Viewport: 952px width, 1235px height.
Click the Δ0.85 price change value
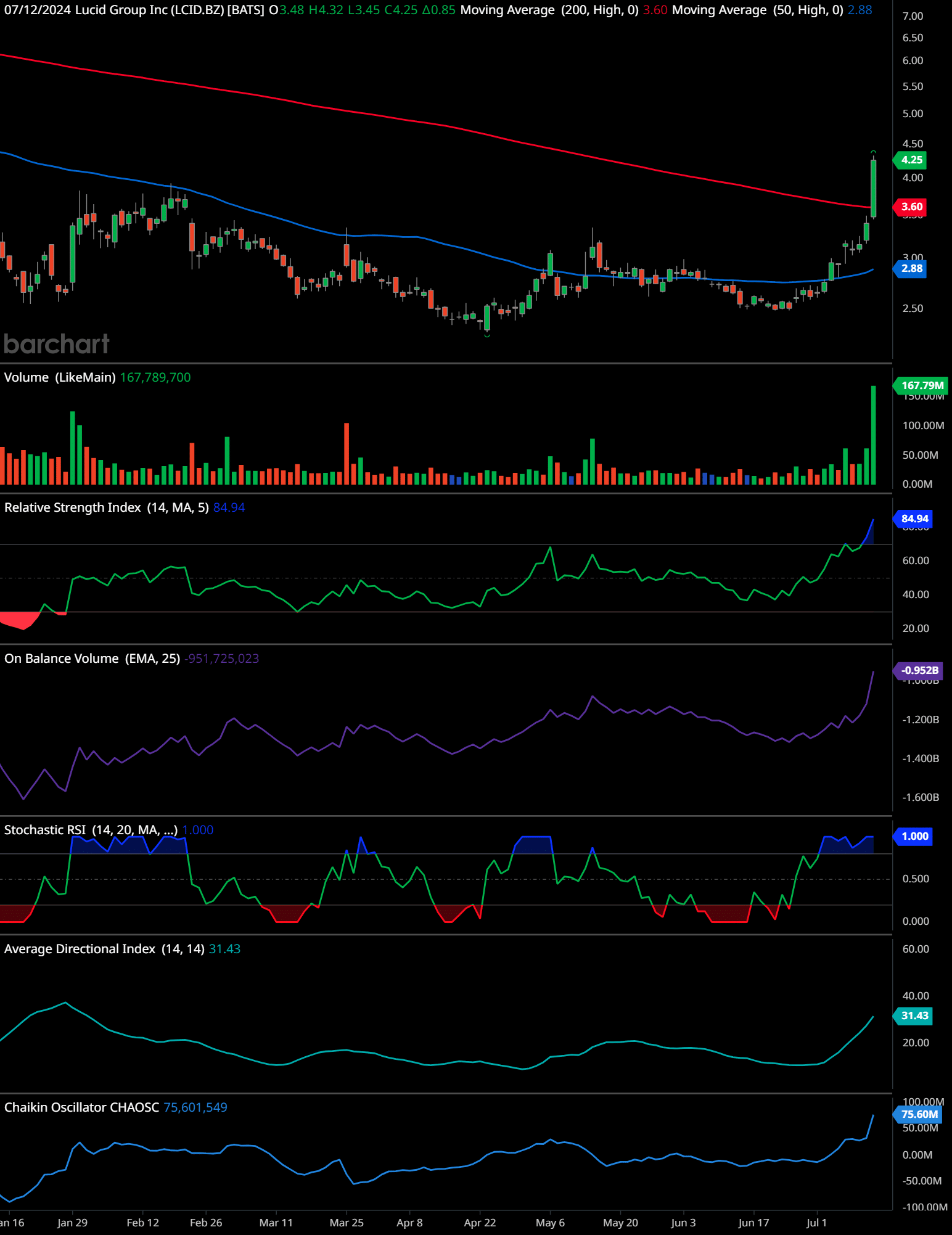439,10
